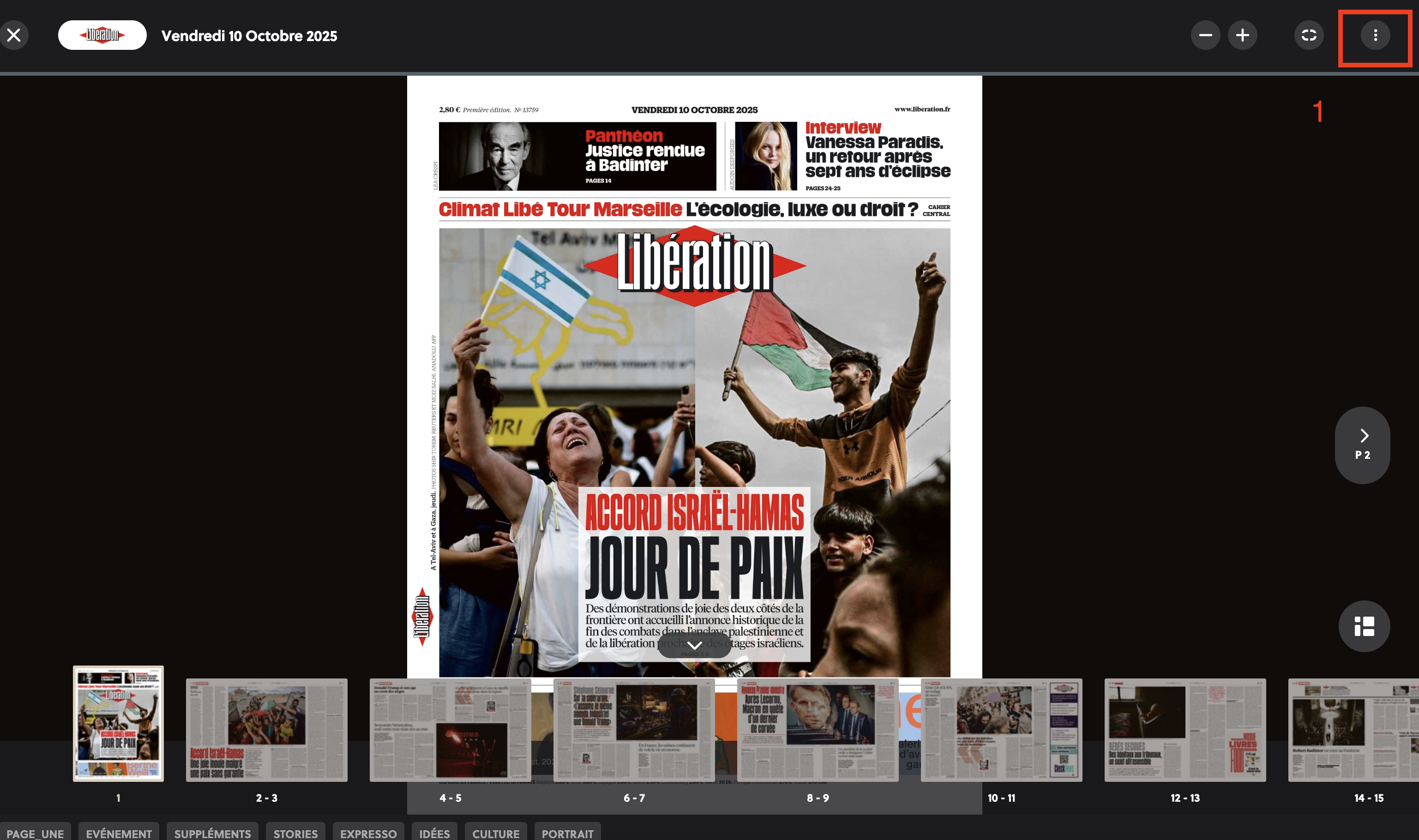Open pages 8 - 9 thumbnail
1419x840 pixels.
pos(818,730)
